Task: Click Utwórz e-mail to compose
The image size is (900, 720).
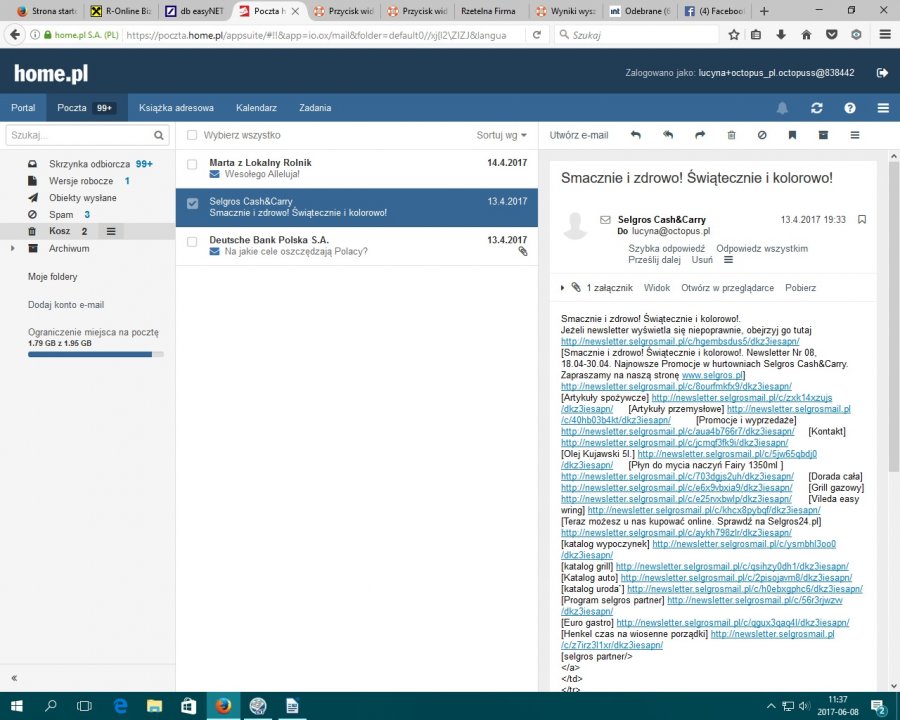Action: coord(579,136)
